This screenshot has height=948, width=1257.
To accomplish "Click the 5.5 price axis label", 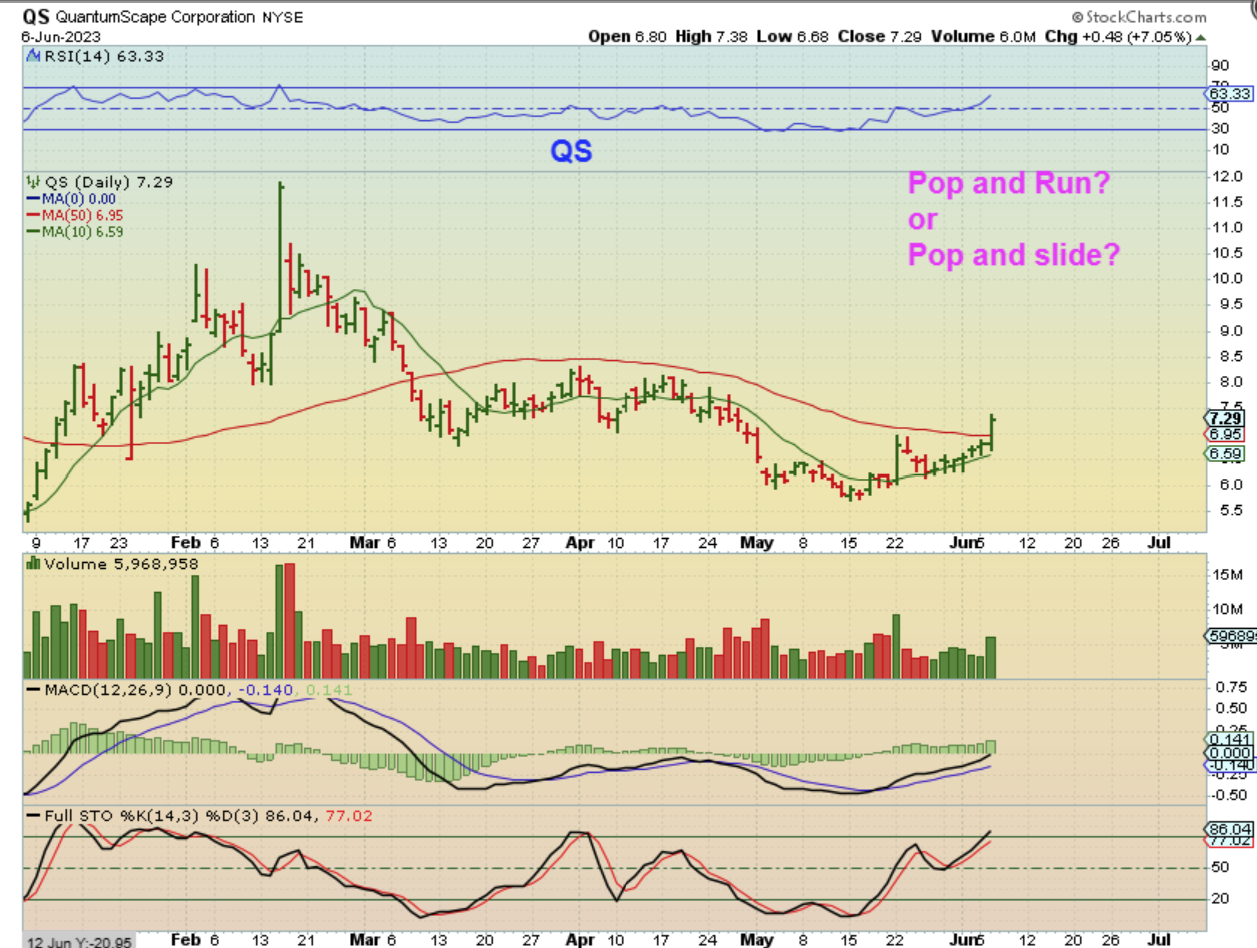I will tap(1232, 510).
